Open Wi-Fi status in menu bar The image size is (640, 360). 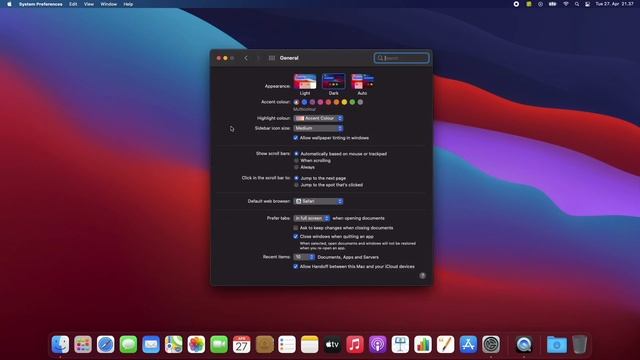point(566,4)
